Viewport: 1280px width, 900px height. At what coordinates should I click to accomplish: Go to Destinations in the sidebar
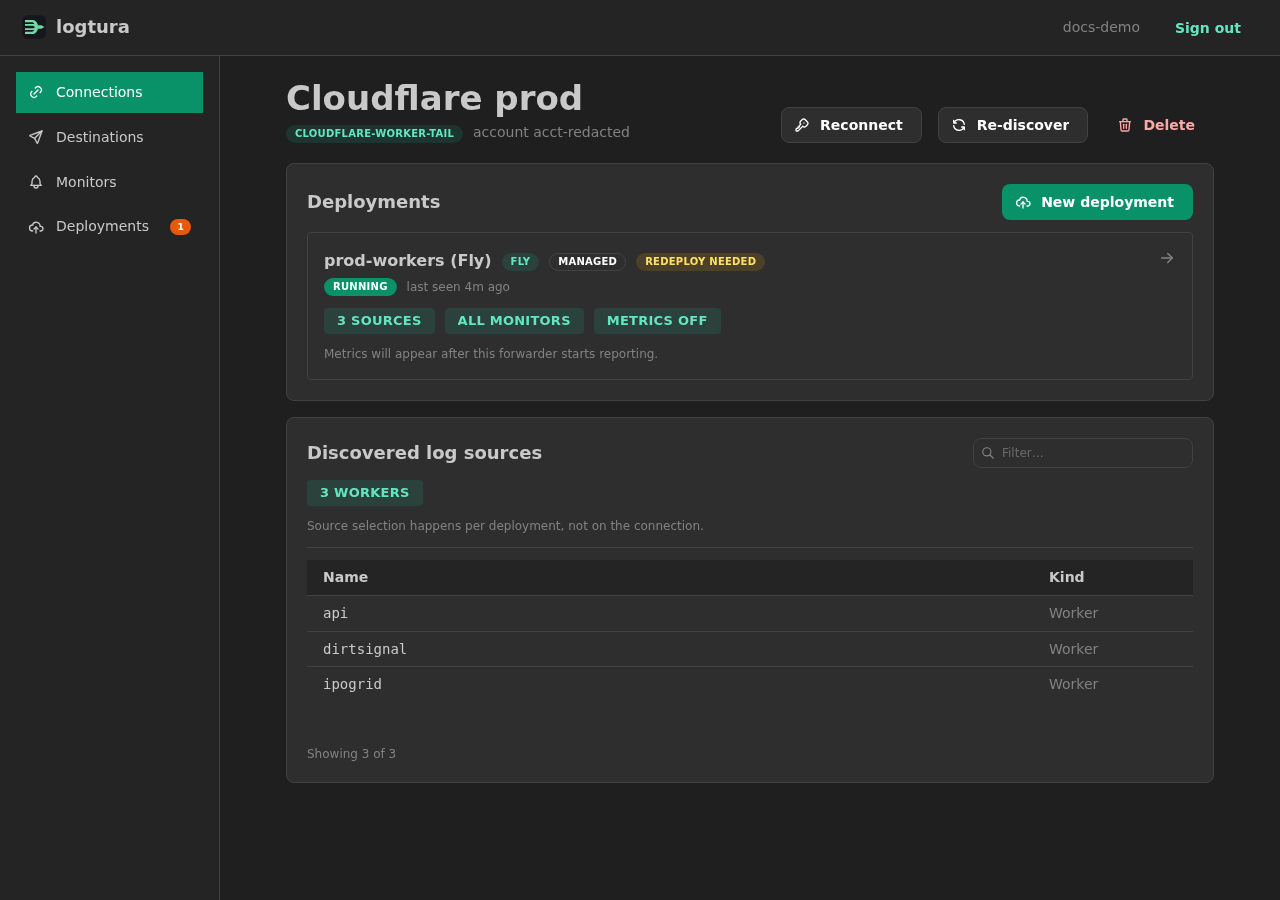109,137
